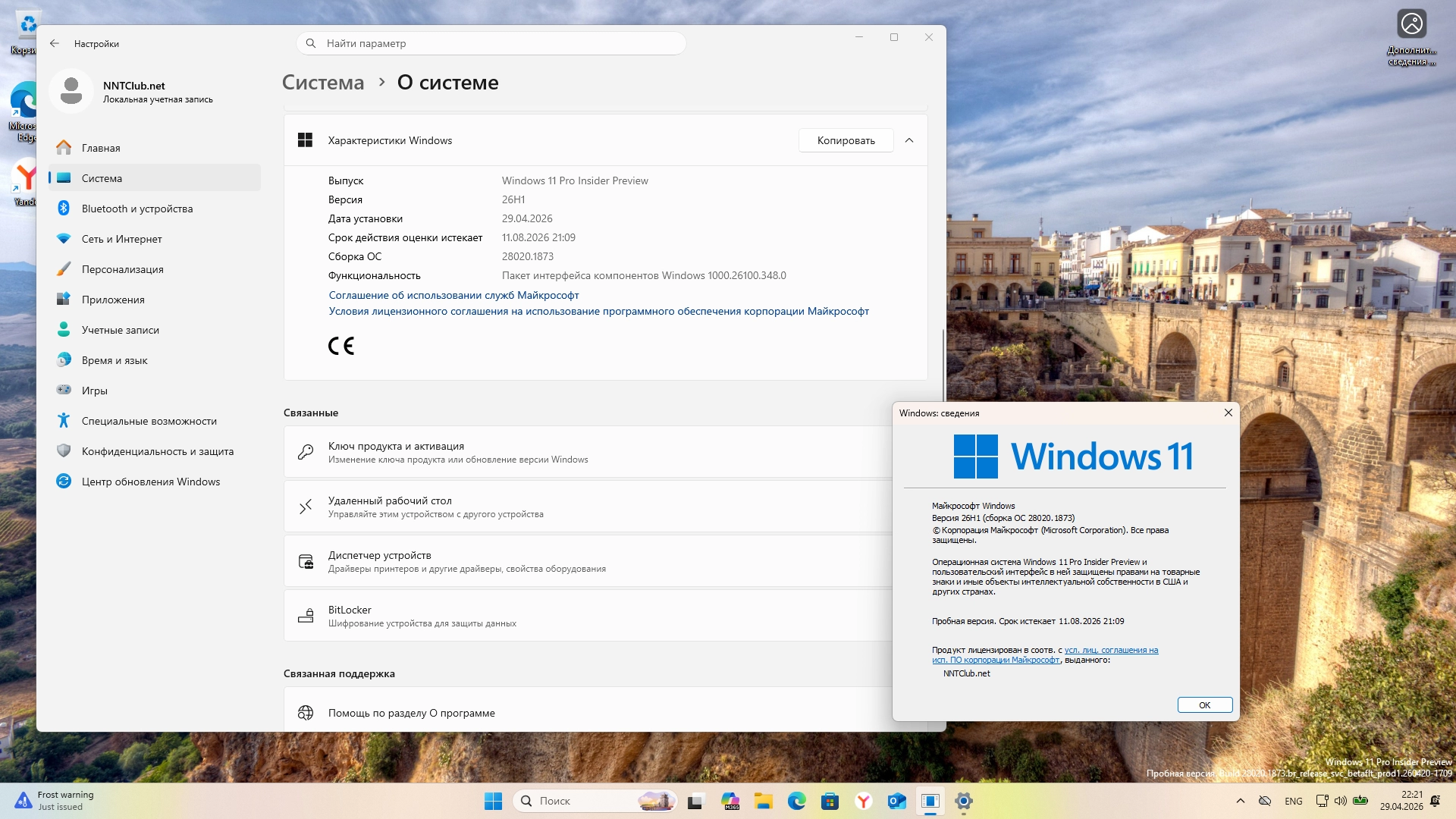This screenshot has height=819, width=1456.
Task: Open Microsoft Store from taskbar
Action: point(830,801)
